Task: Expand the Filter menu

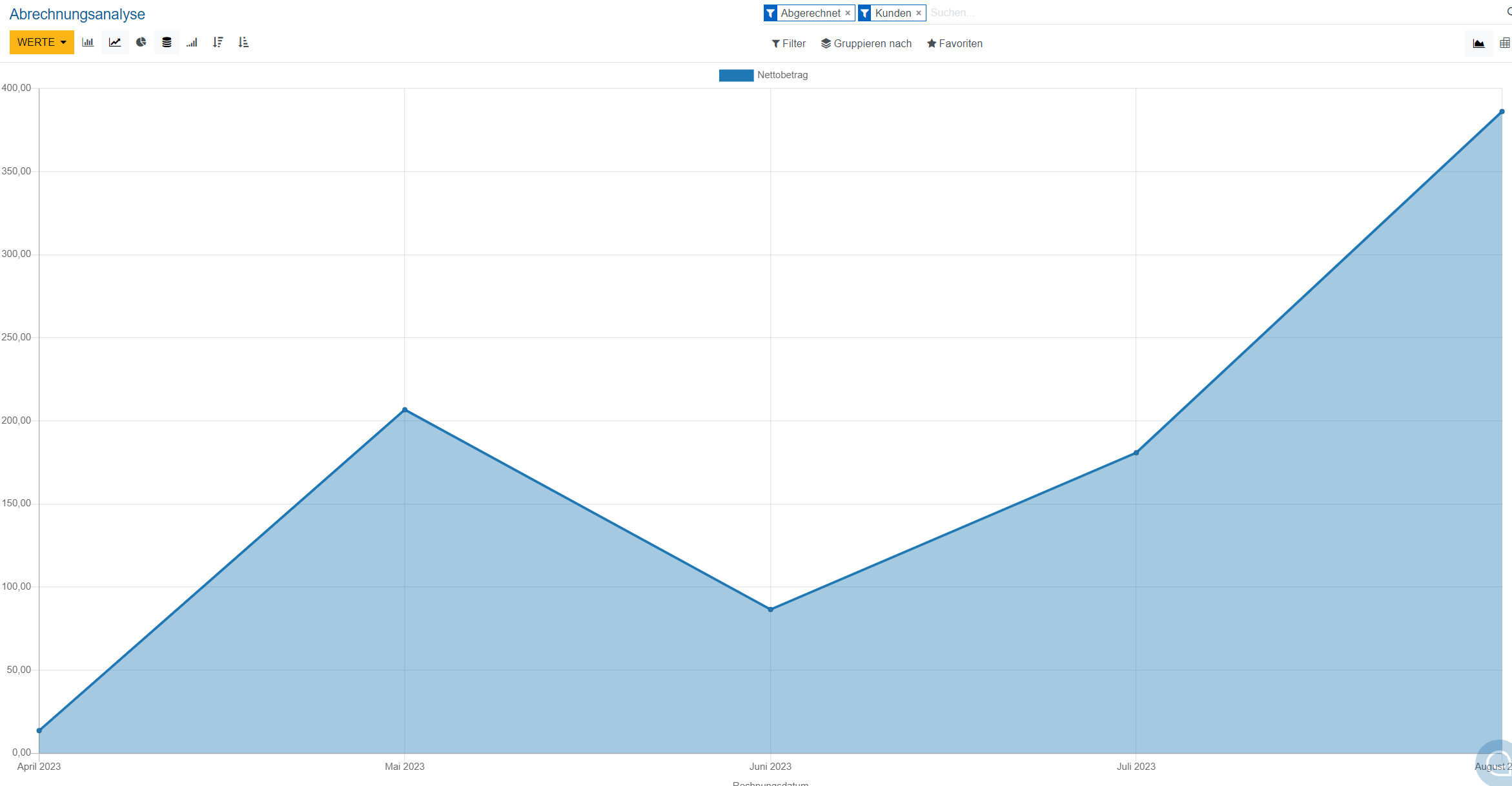Action: tap(788, 44)
